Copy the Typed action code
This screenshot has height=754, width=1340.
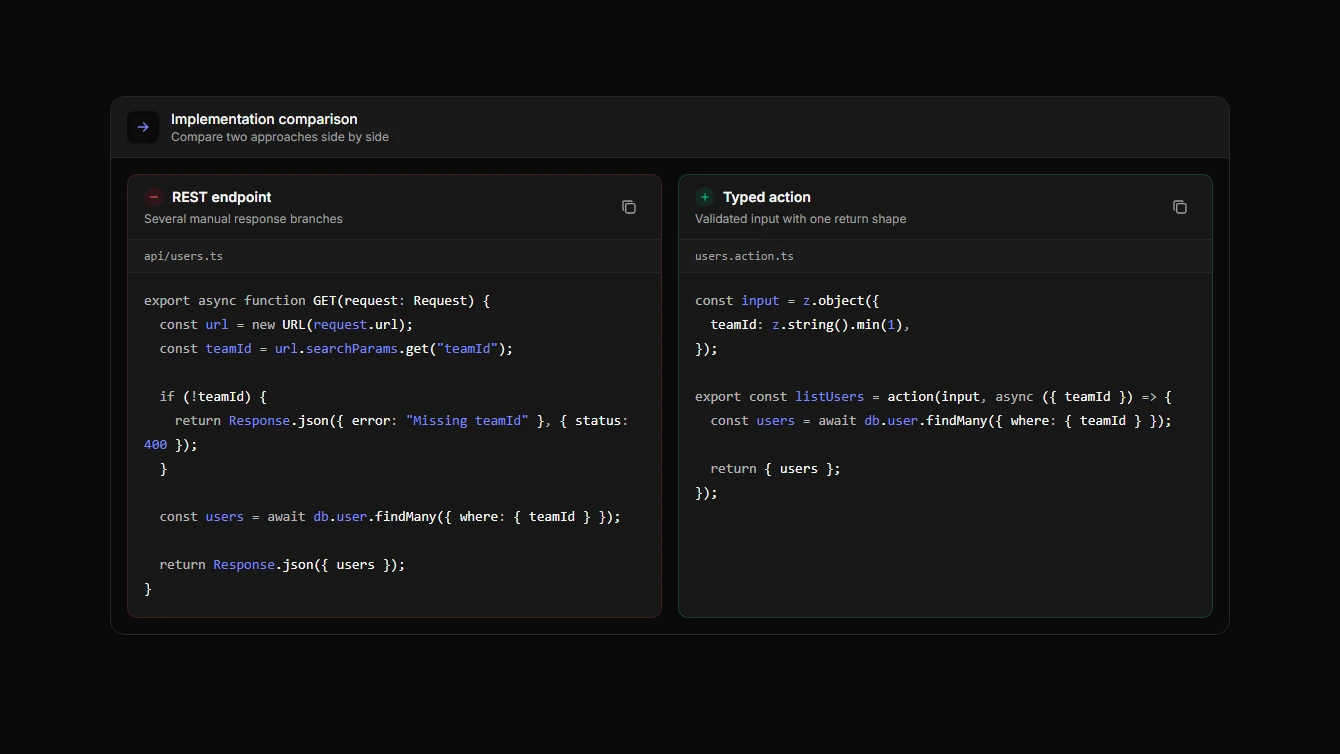click(1180, 207)
